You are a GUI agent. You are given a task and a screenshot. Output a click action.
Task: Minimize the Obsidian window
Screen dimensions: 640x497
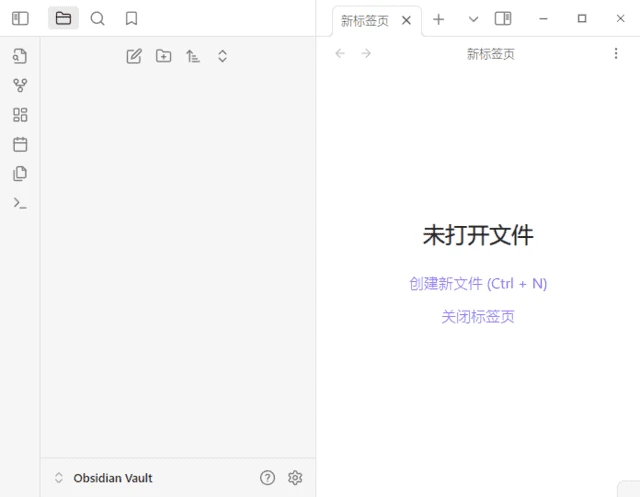[543, 19]
